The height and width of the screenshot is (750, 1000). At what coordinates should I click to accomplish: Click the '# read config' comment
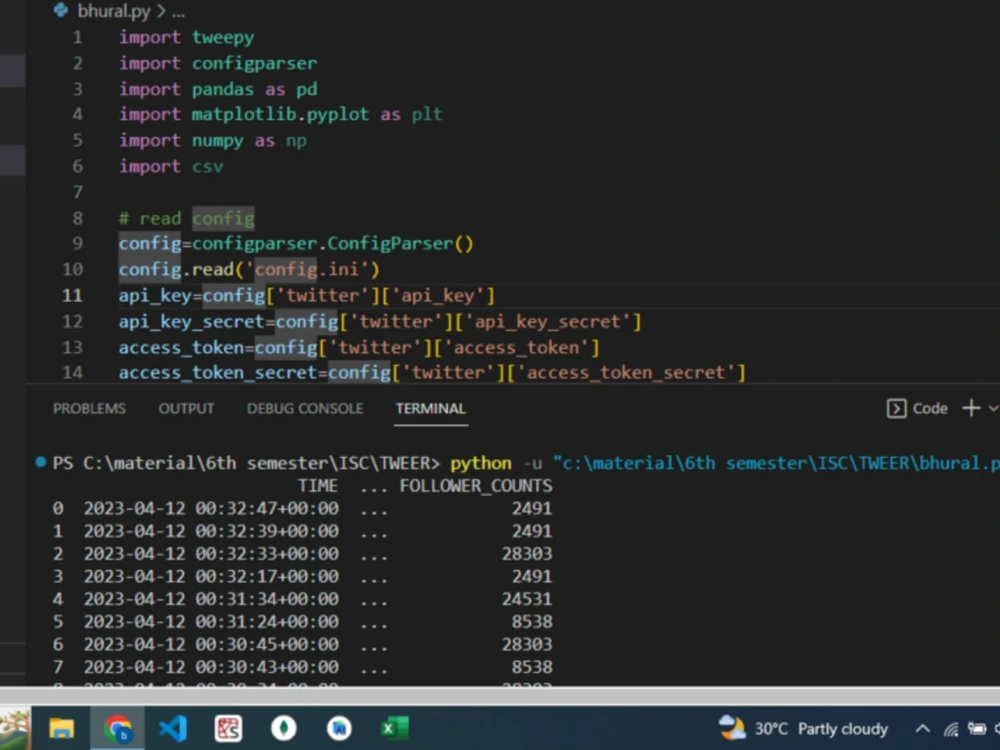(x=186, y=218)
